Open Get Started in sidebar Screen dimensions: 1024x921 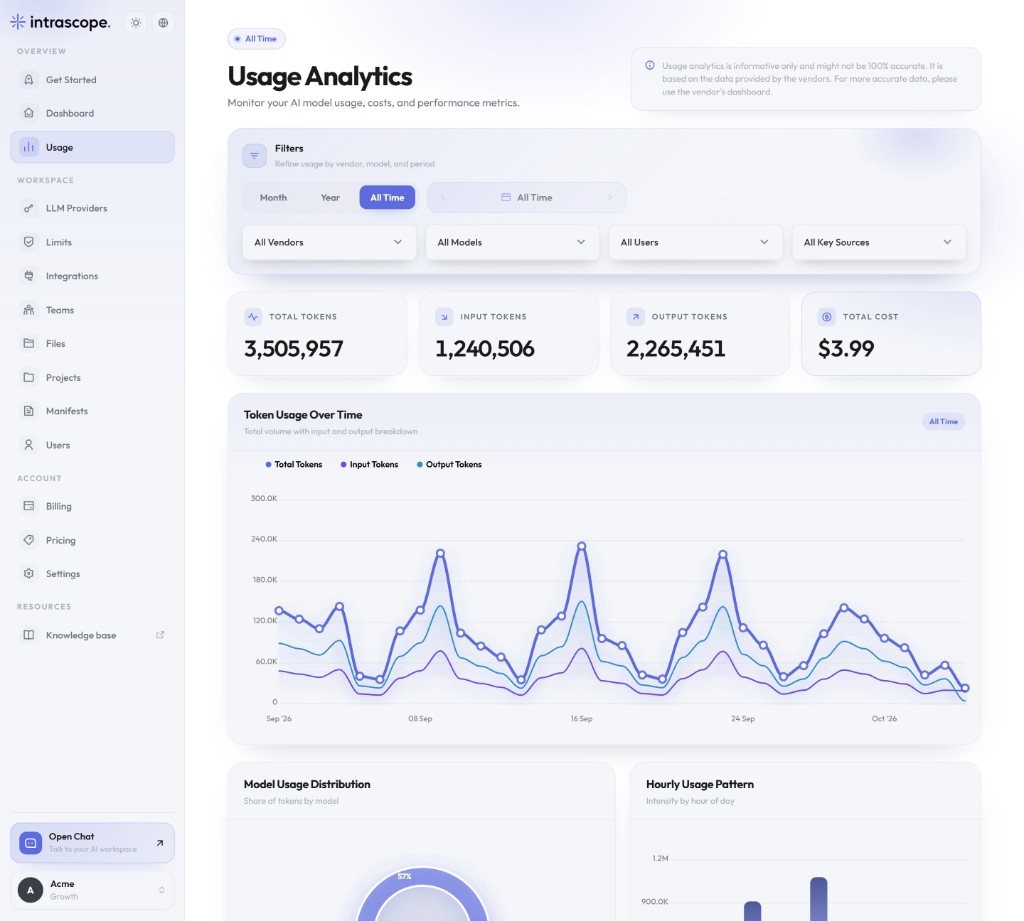click(x=92, y=80)
